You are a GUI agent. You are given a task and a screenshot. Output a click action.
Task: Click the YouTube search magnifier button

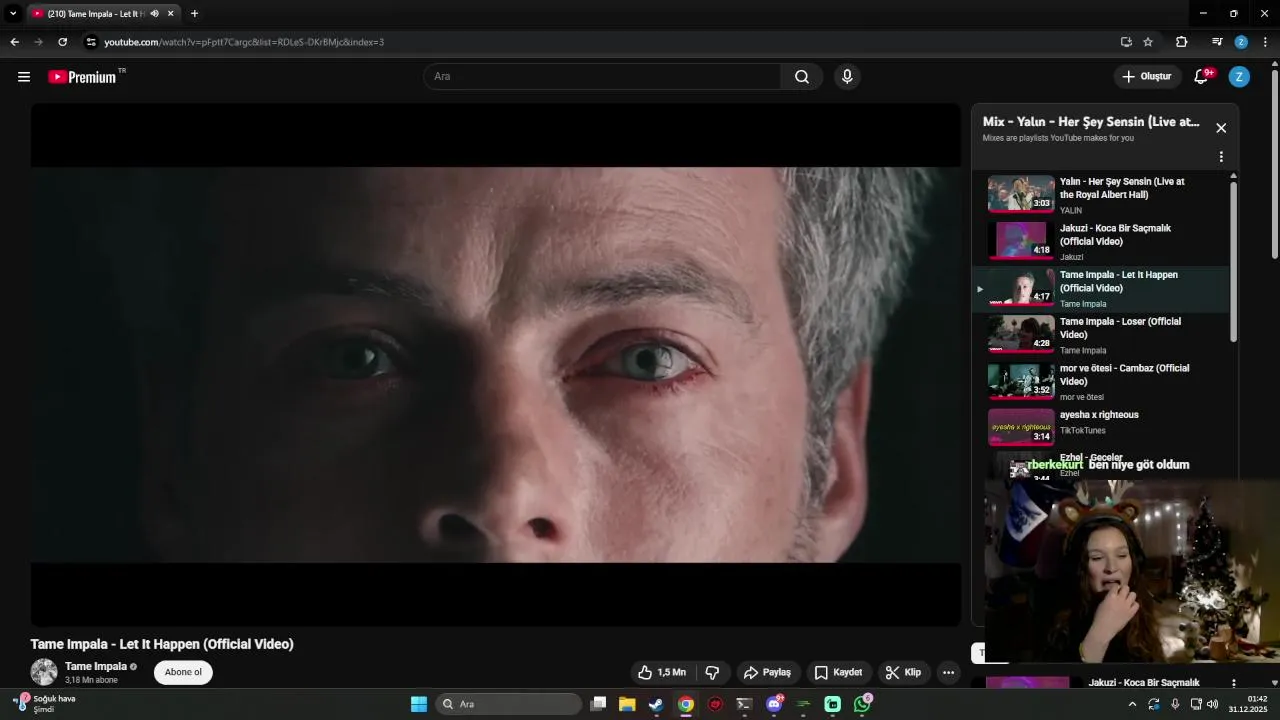coord(802,77)
